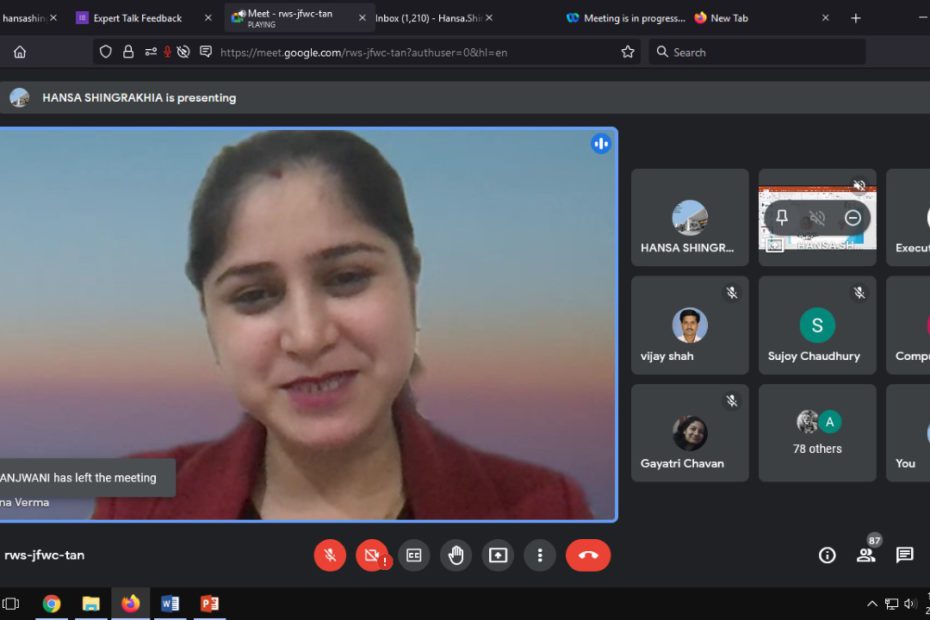Turn on the camera button
This screenshot has width=930, height=620.
(372, 555)
